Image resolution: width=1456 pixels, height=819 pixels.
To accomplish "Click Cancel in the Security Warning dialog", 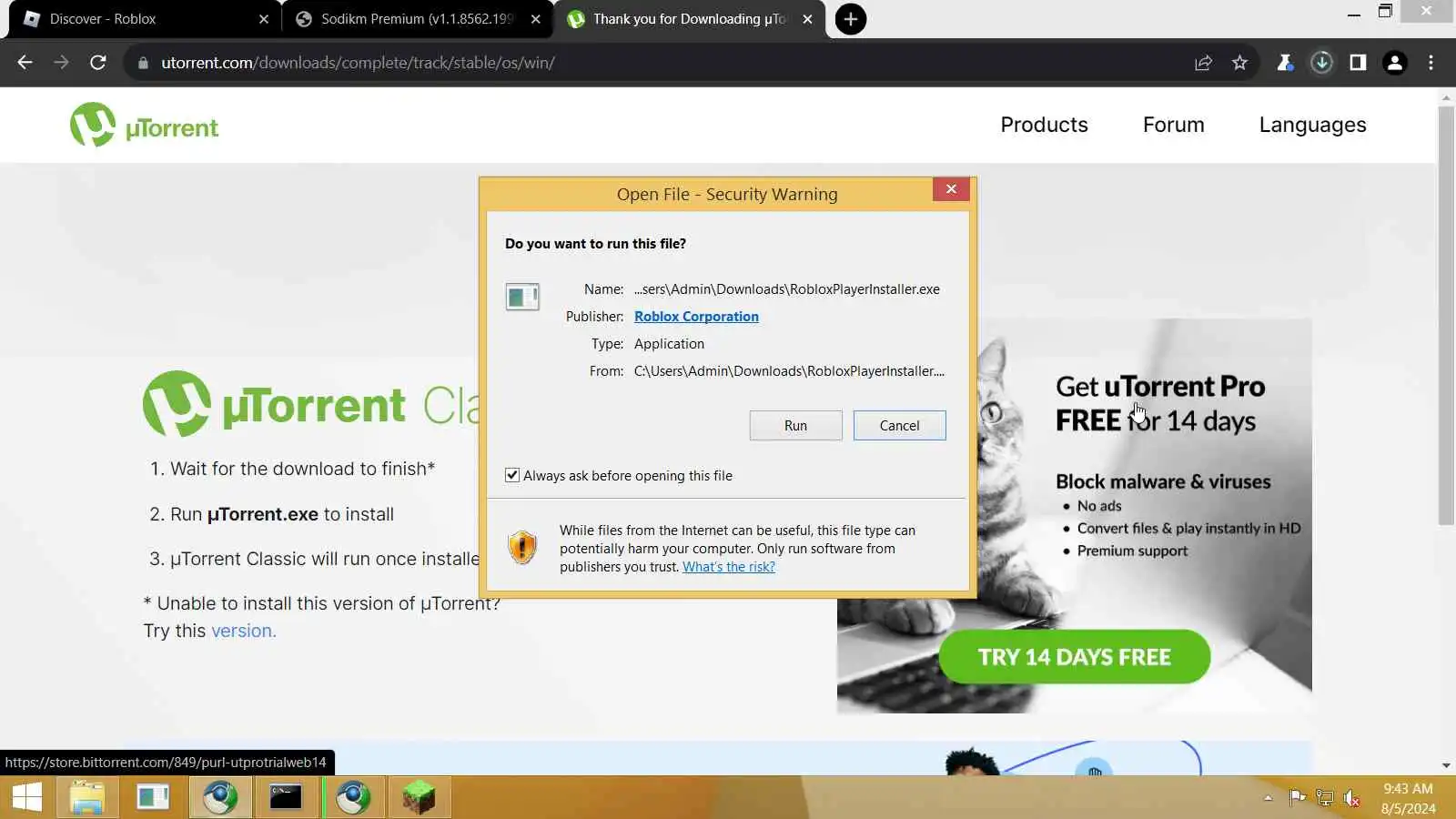I will 899,426.
